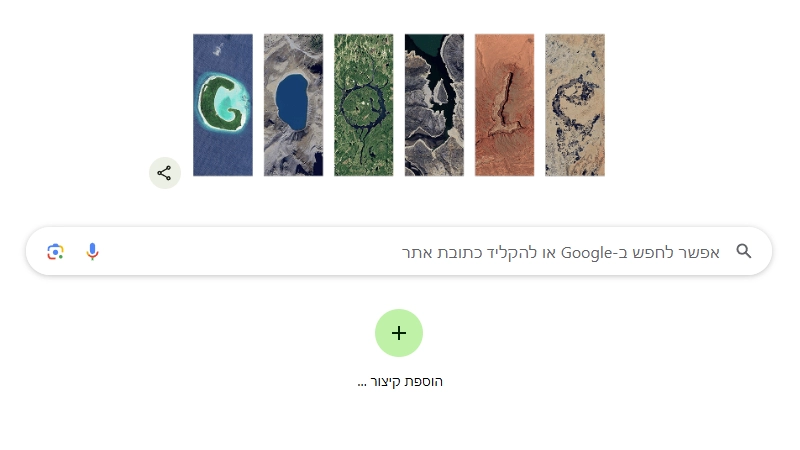Click the sandy desert doodle tile
Image resolution: width=800 pixels, height=450 pixels.
point(575,105)
